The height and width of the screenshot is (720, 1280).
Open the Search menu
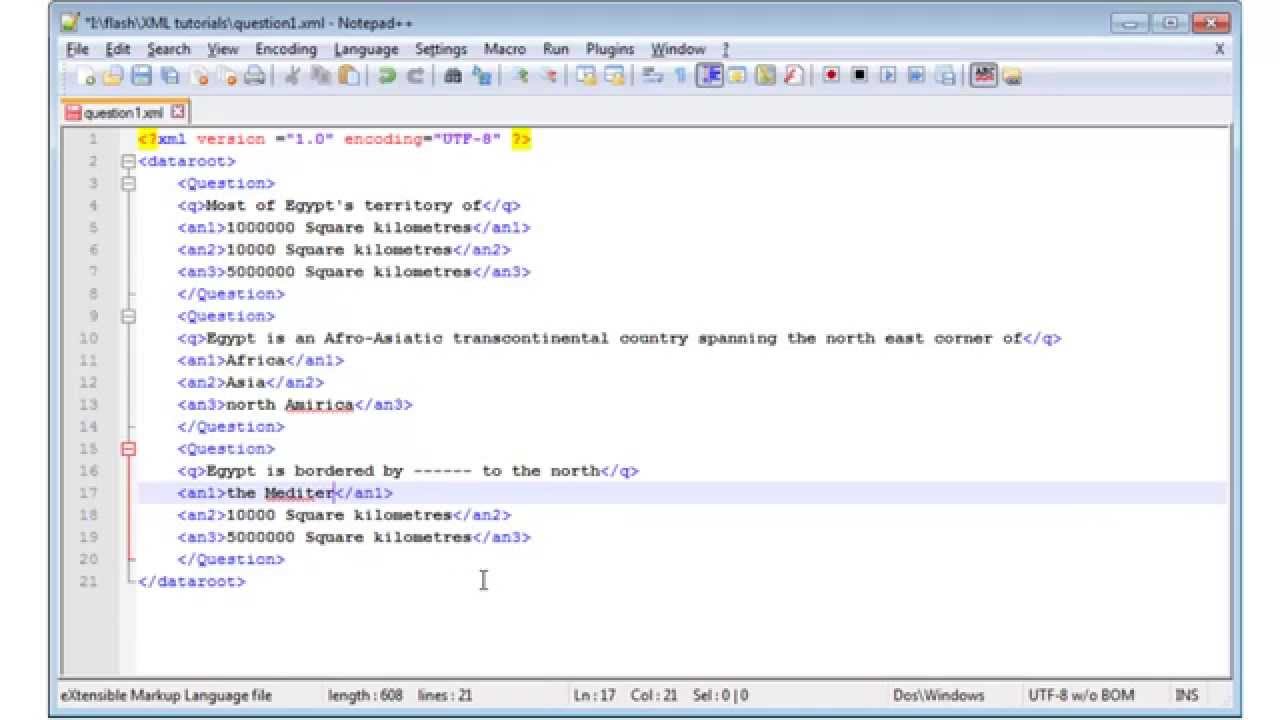pos(168,49)
